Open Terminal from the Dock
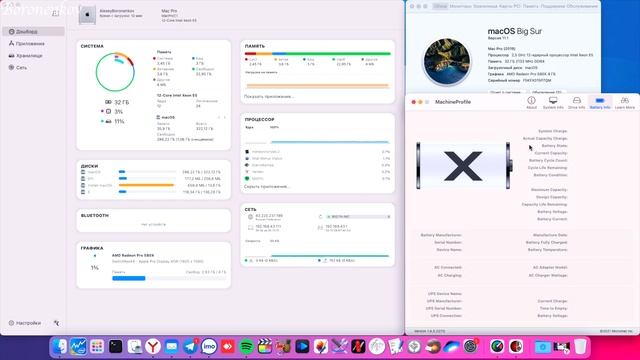Screen dimensions: 640x360 [116, 347]
